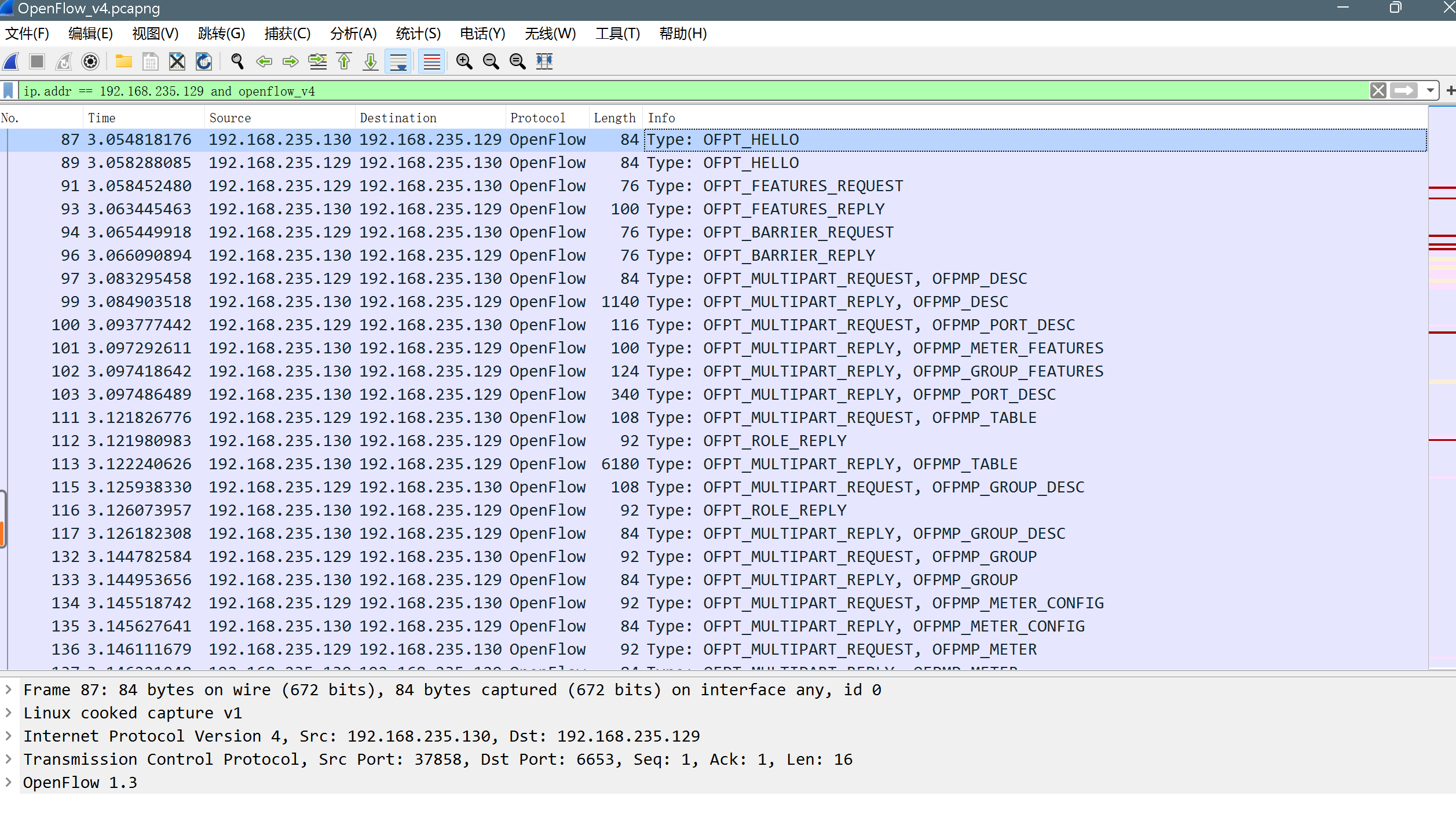Open the 分析(A) menu

click(353, 34)
